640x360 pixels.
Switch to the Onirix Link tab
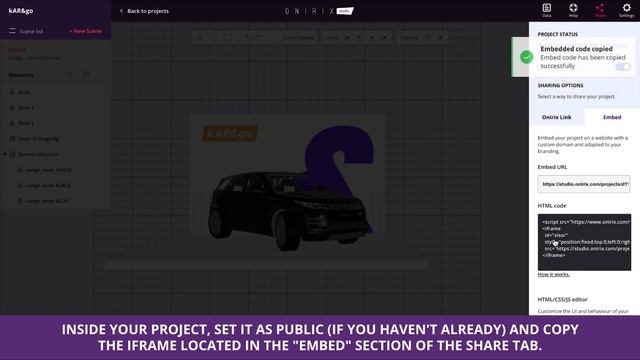pos(556,117)
